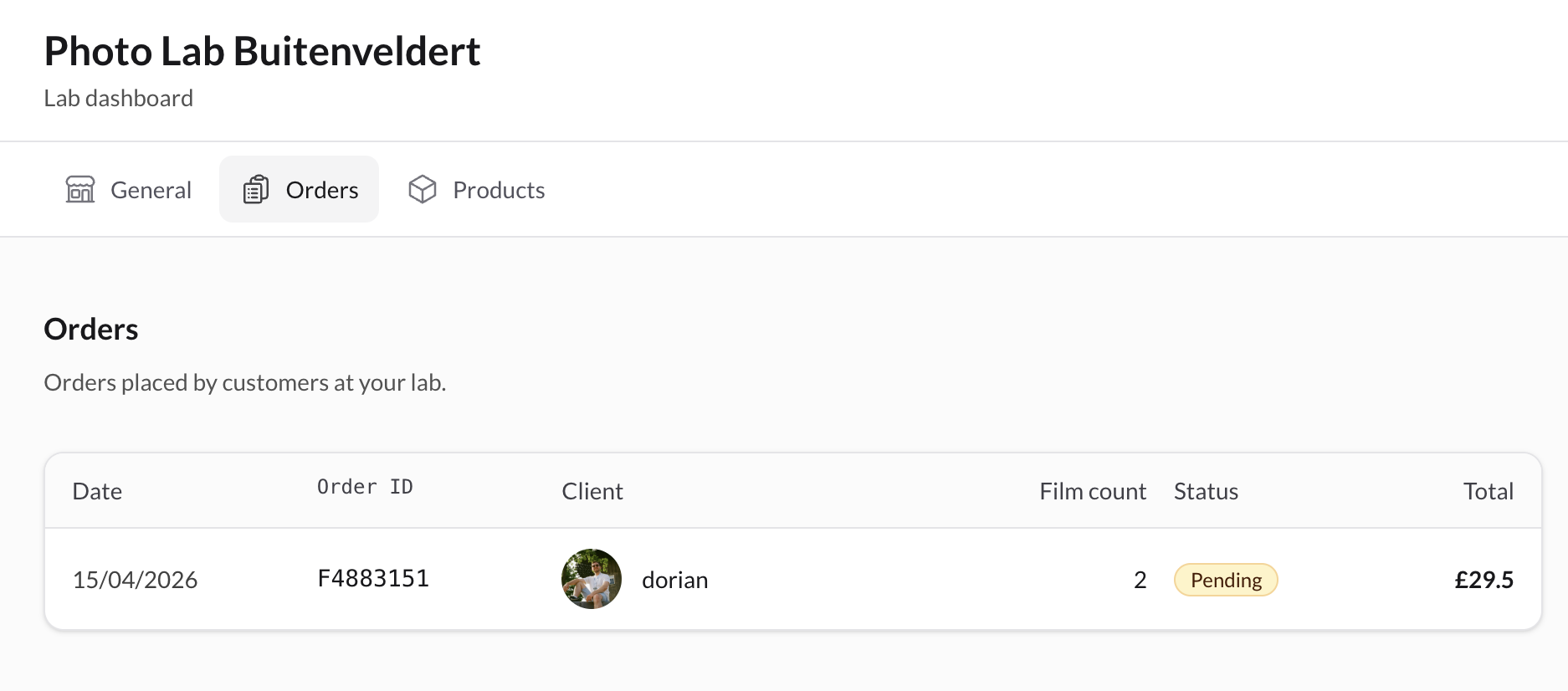
Task: Sort by the Total column header
Action: click(x=1489, y=491)
